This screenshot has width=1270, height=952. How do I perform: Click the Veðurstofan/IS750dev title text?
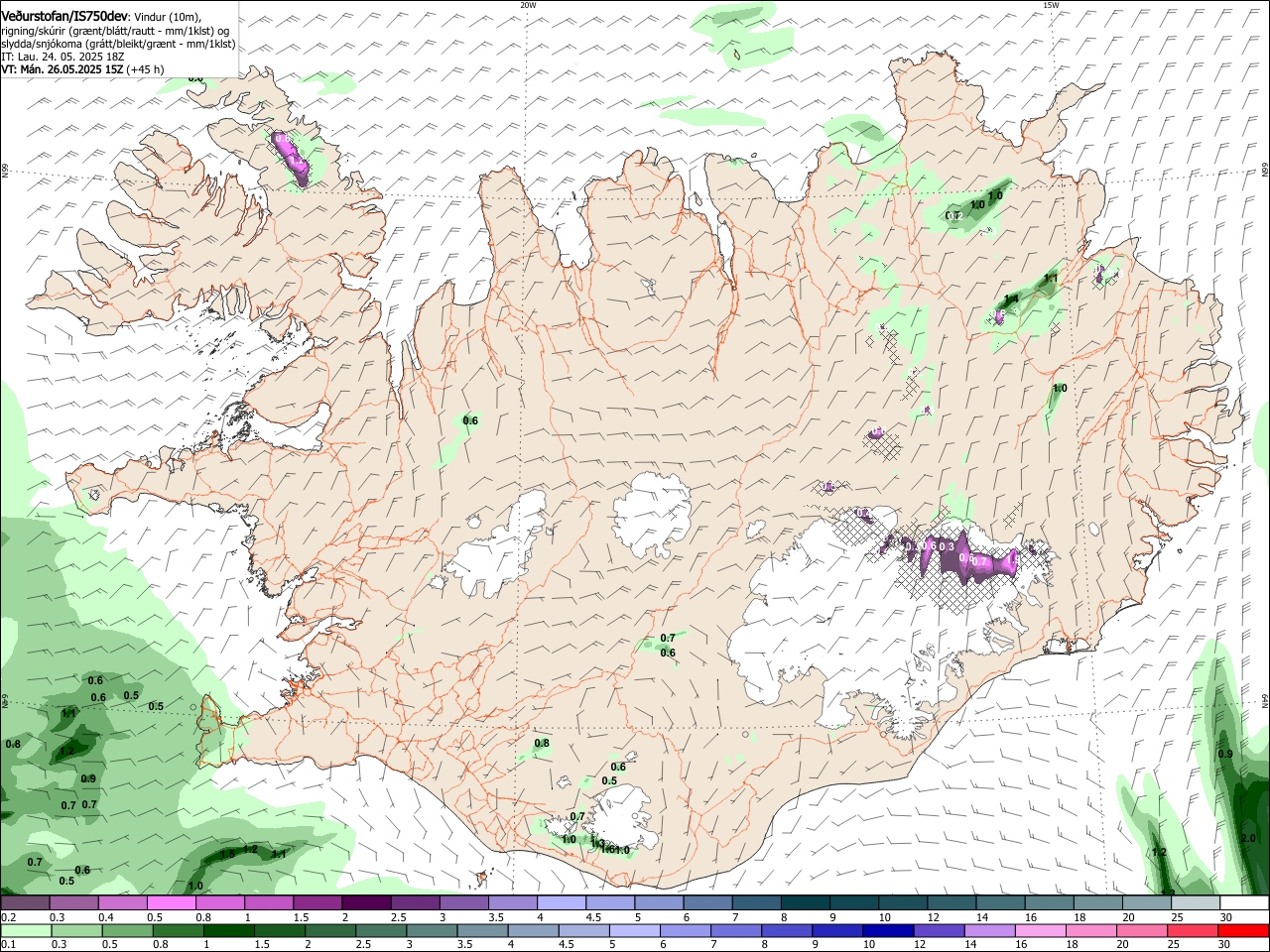pos(65,15)
